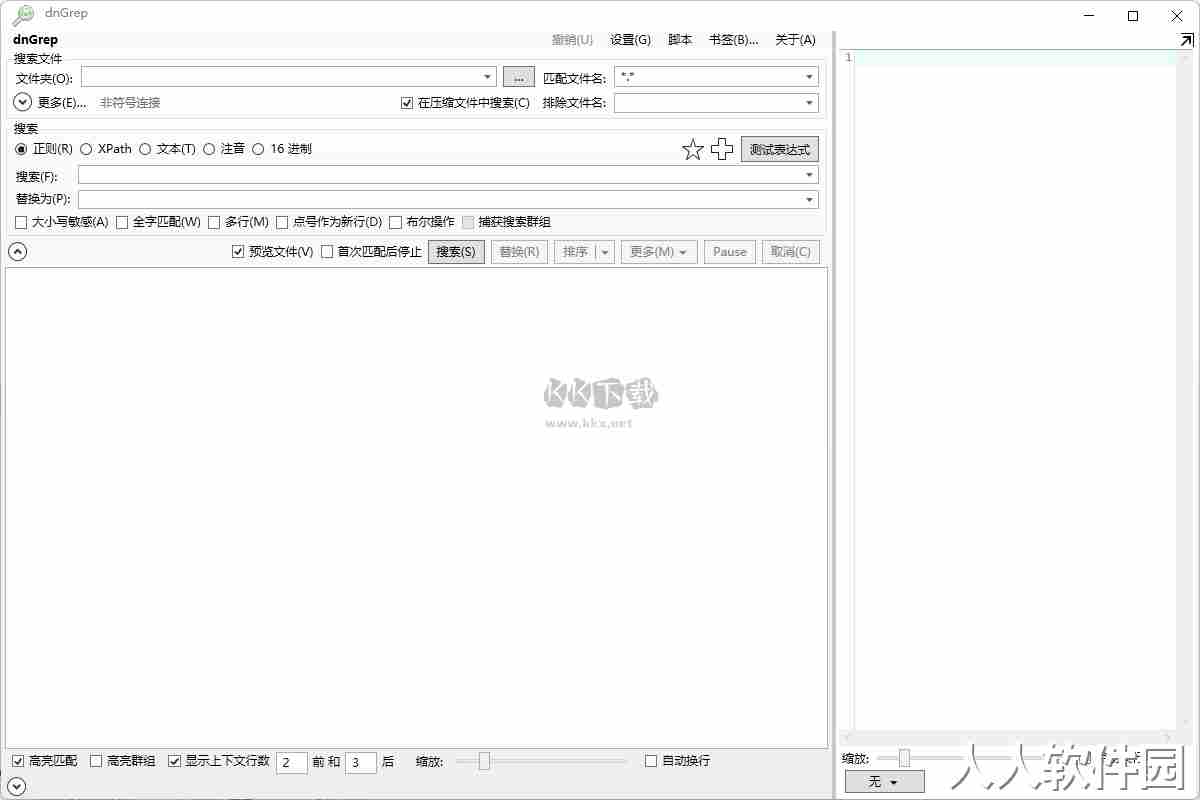Screen dimensions: 1200x800
Task: Open the 排序 dropdown arrow
Action: click(x=605, y=252)
